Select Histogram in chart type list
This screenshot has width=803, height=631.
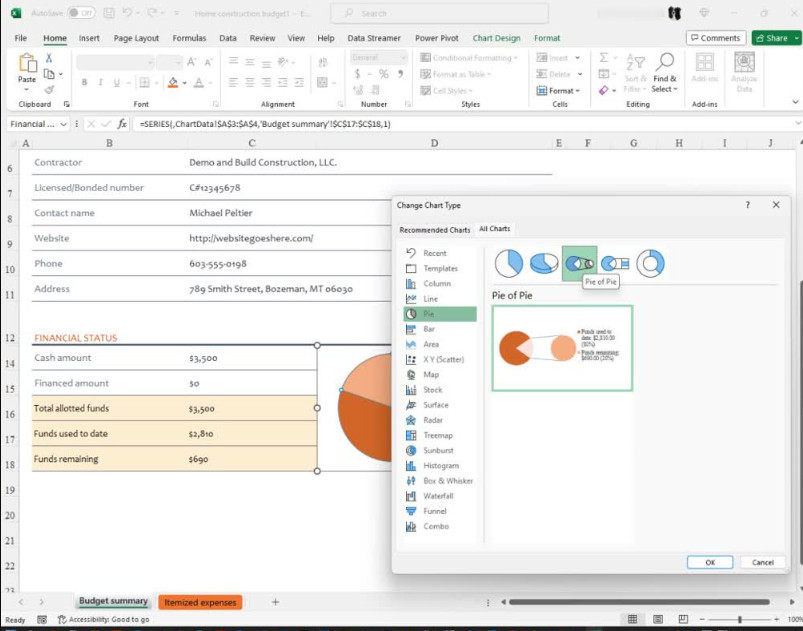[439, 466]
